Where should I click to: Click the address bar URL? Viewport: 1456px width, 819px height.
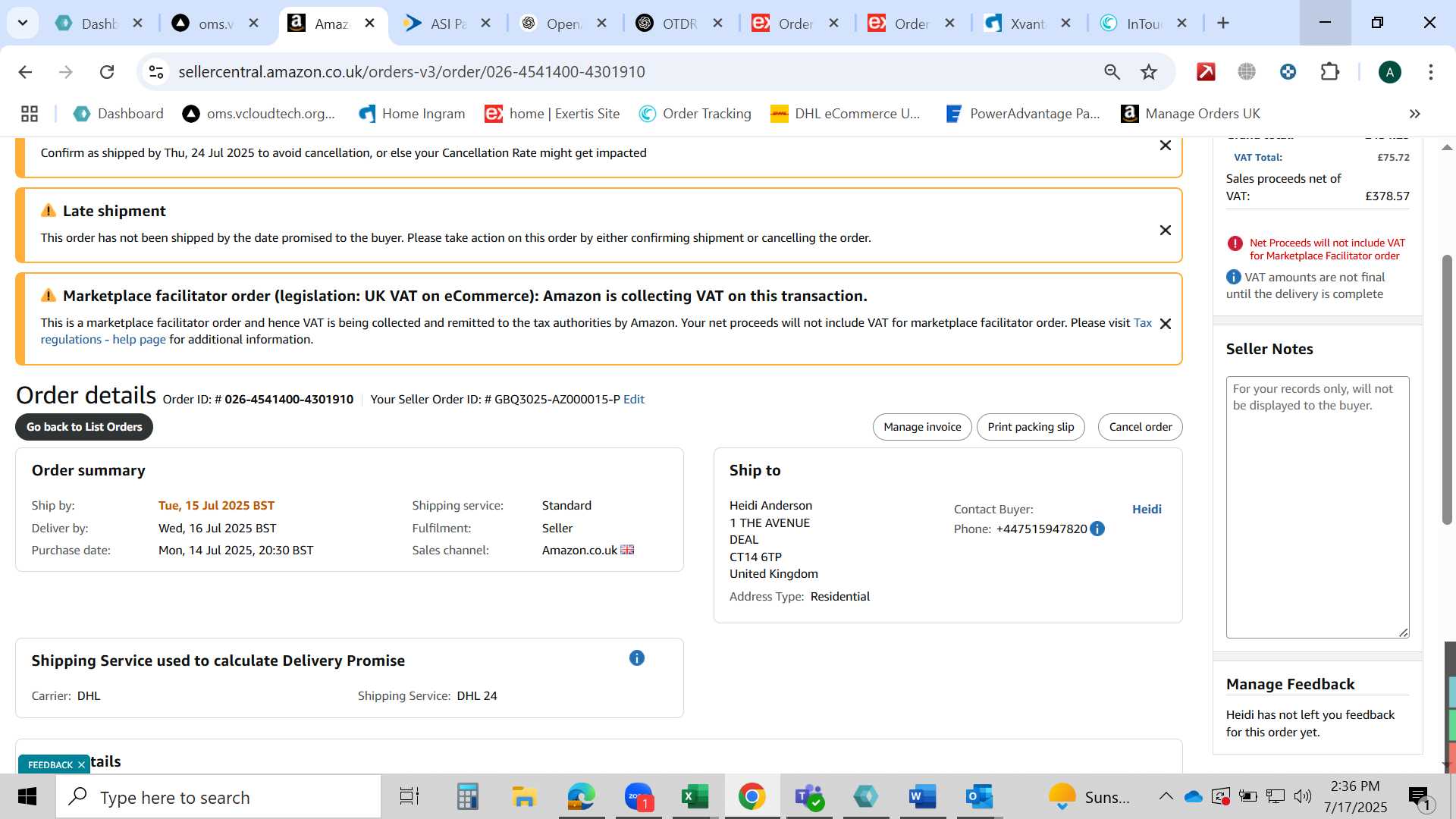[x=412, y=72]
